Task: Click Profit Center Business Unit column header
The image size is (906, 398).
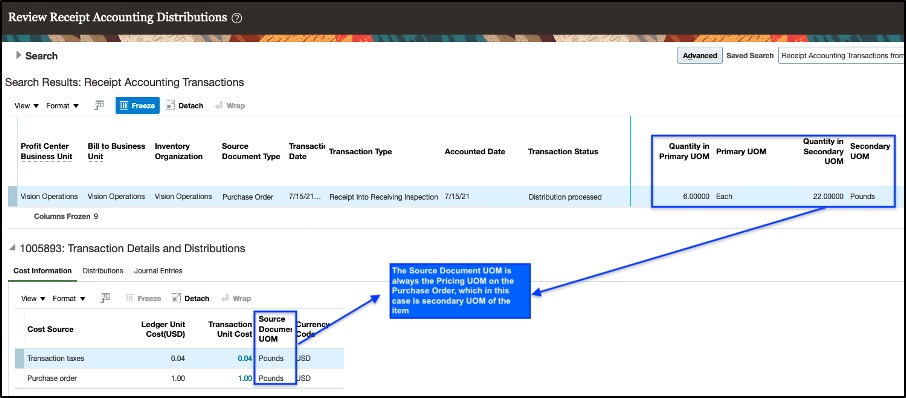Action: (46, 151)
